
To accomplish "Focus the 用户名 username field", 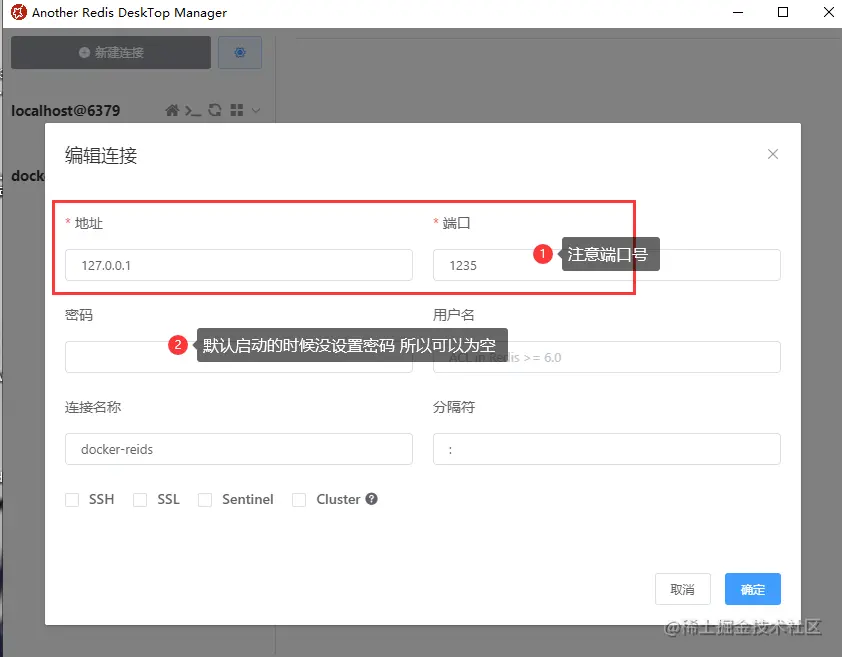I will tap(607, 357).
